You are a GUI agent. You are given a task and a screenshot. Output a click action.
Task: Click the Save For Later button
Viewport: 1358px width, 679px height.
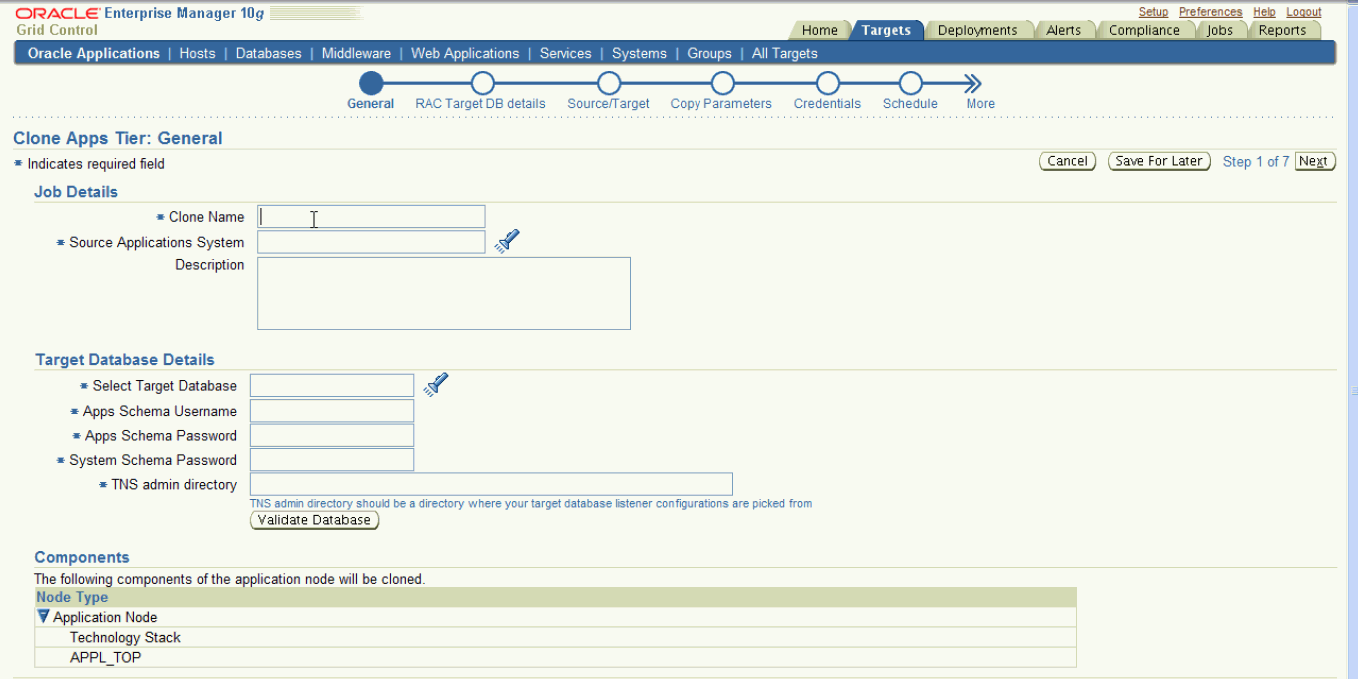tap(1159, 161)
